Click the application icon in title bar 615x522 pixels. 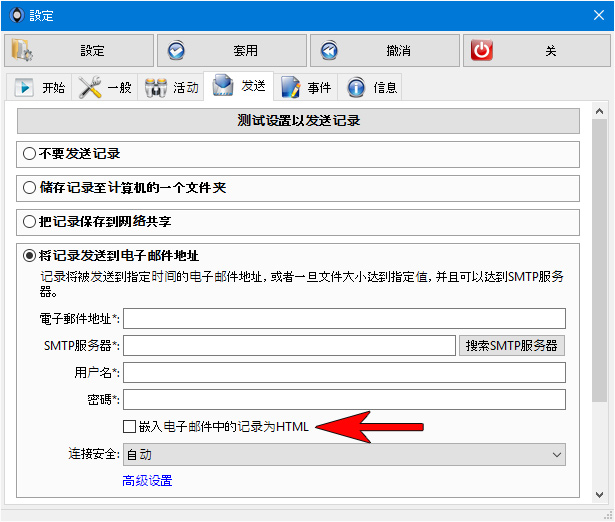[16, 16]
